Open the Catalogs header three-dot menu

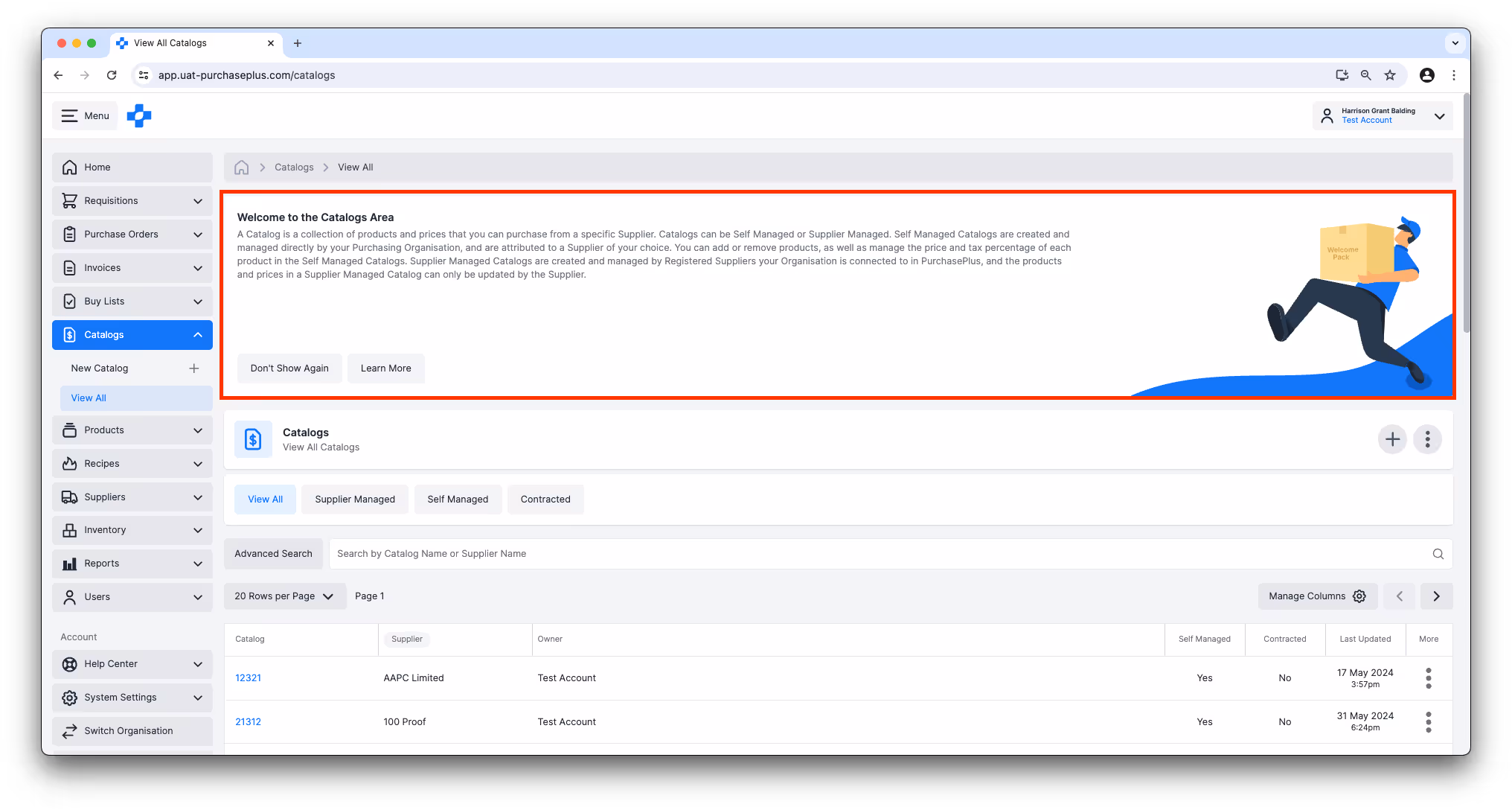[1426, 439]
